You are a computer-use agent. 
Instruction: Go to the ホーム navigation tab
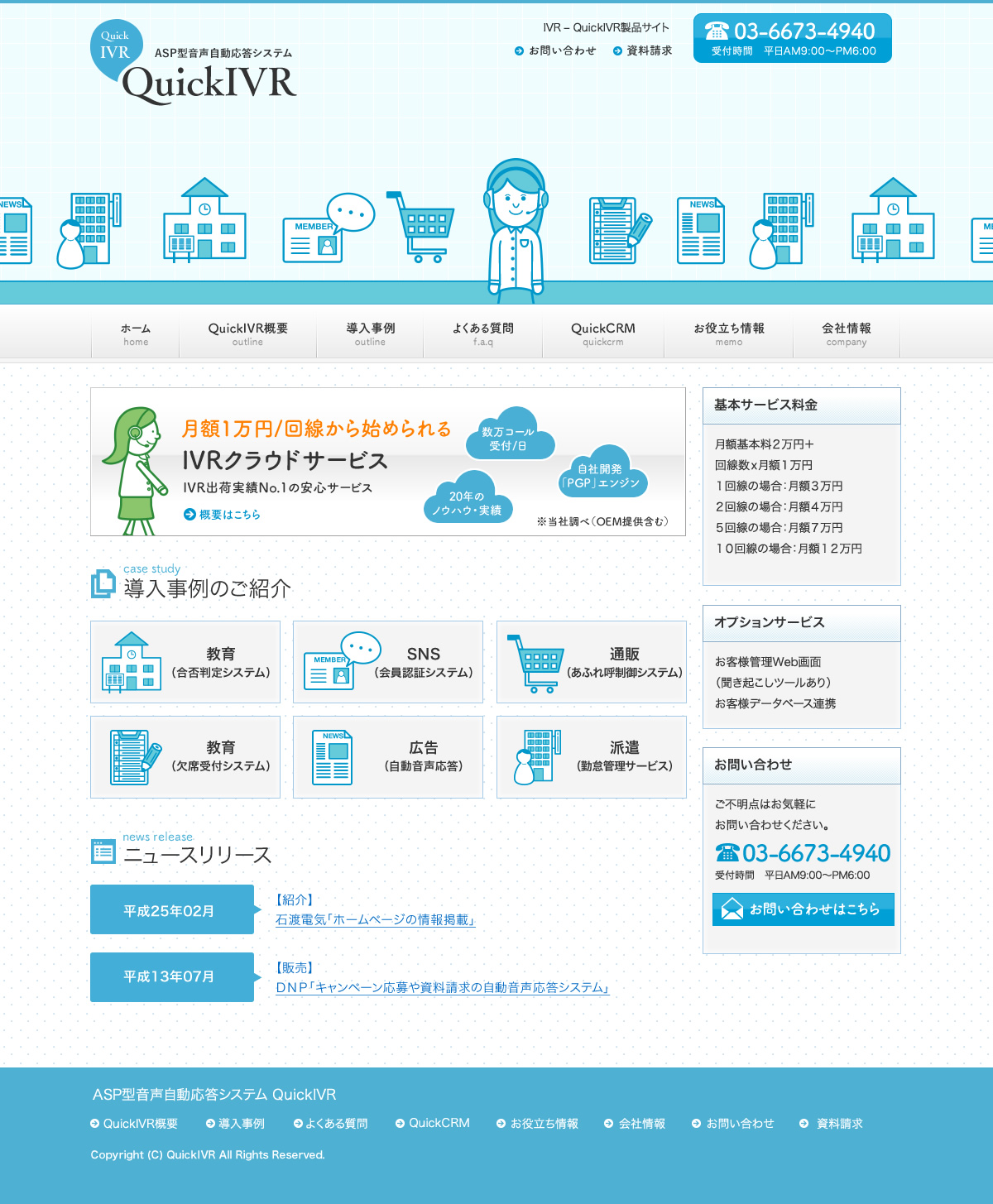click(136, 334)
